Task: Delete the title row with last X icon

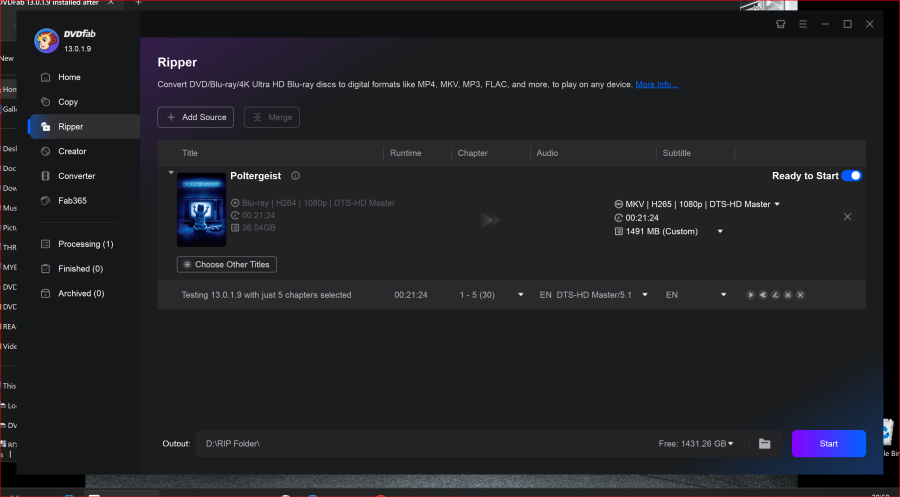Action: 800,295
